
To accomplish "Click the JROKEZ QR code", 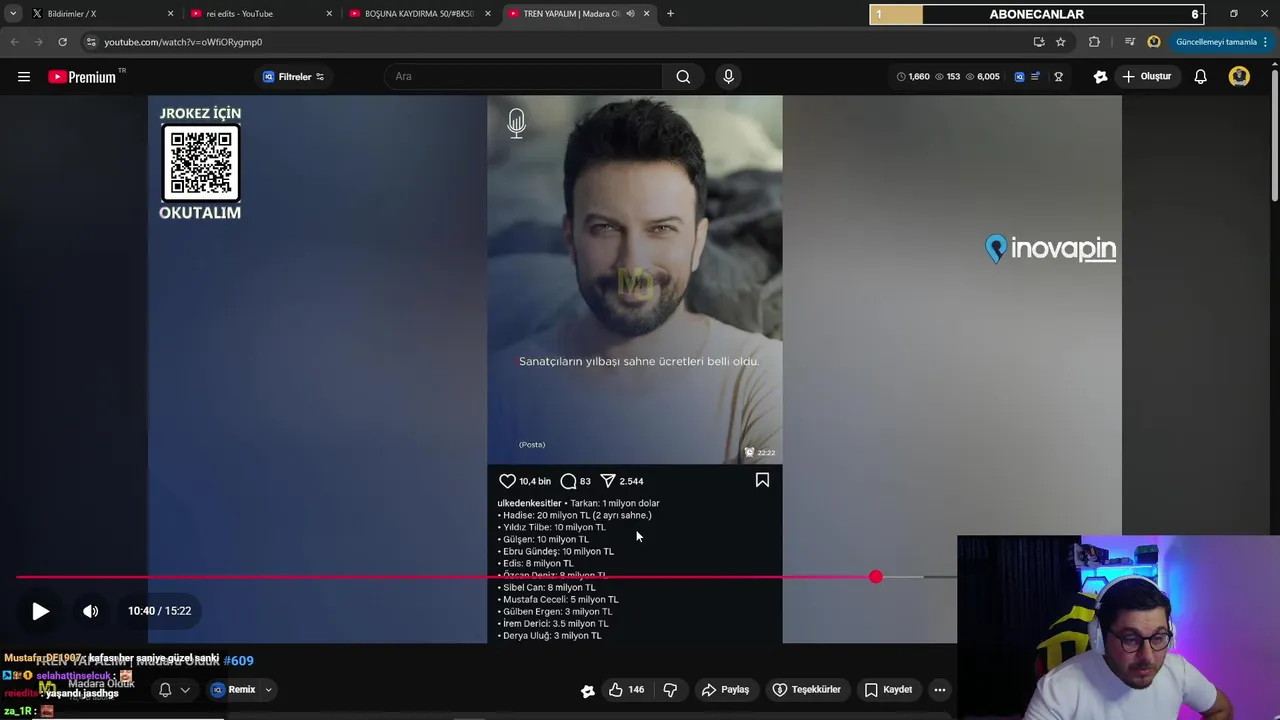I will point(201,162).
